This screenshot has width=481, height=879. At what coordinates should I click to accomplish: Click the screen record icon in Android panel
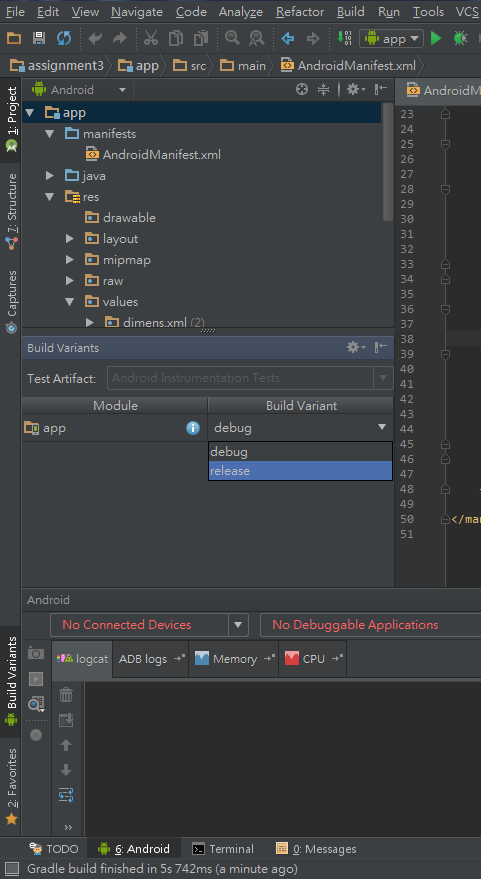click(36, 679)
